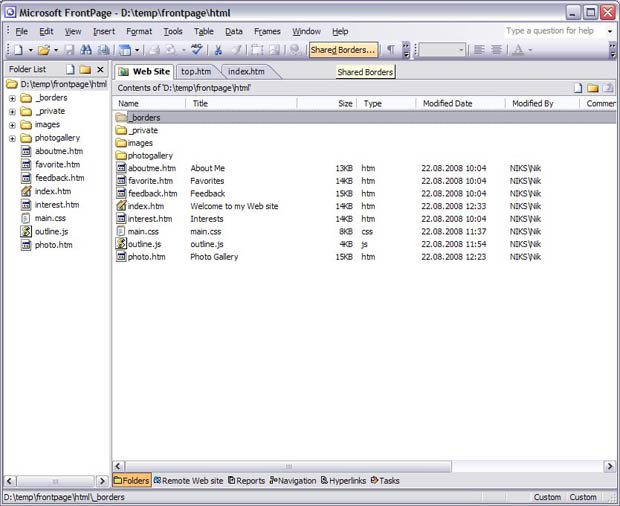Open the Standard toolbar options chevron
This screenshot has width=620, height=506.
[x=406, y=50]
